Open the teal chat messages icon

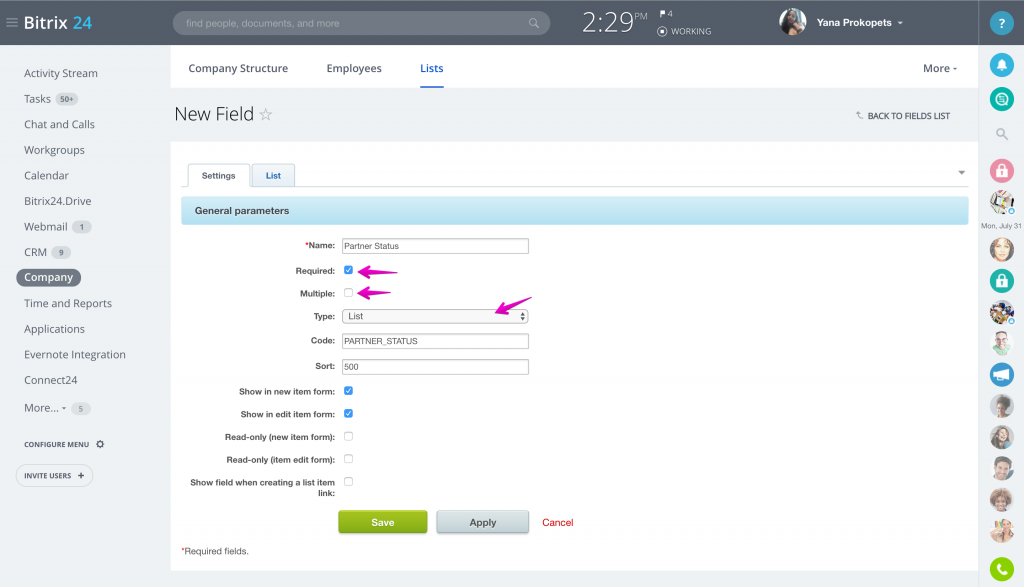pyautogui.click(x=1001, y=99)
